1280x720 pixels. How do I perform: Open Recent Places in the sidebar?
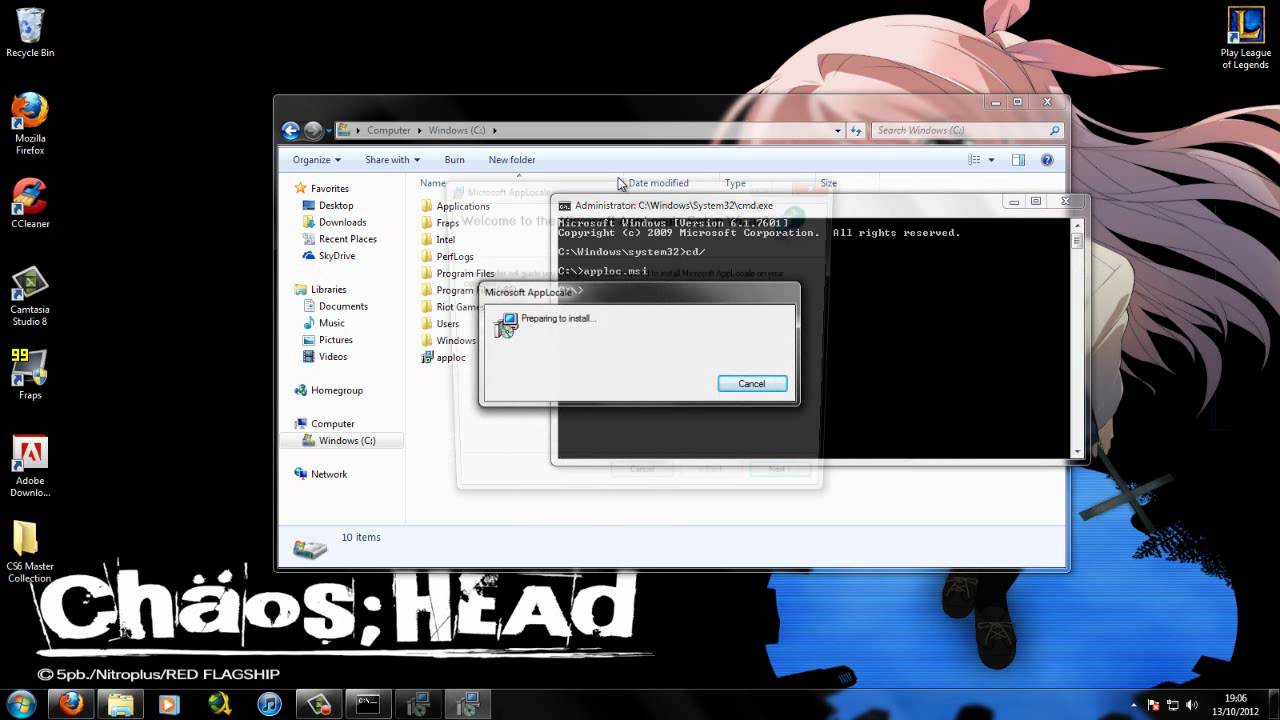pyautogui.click(x=347, y=239)
